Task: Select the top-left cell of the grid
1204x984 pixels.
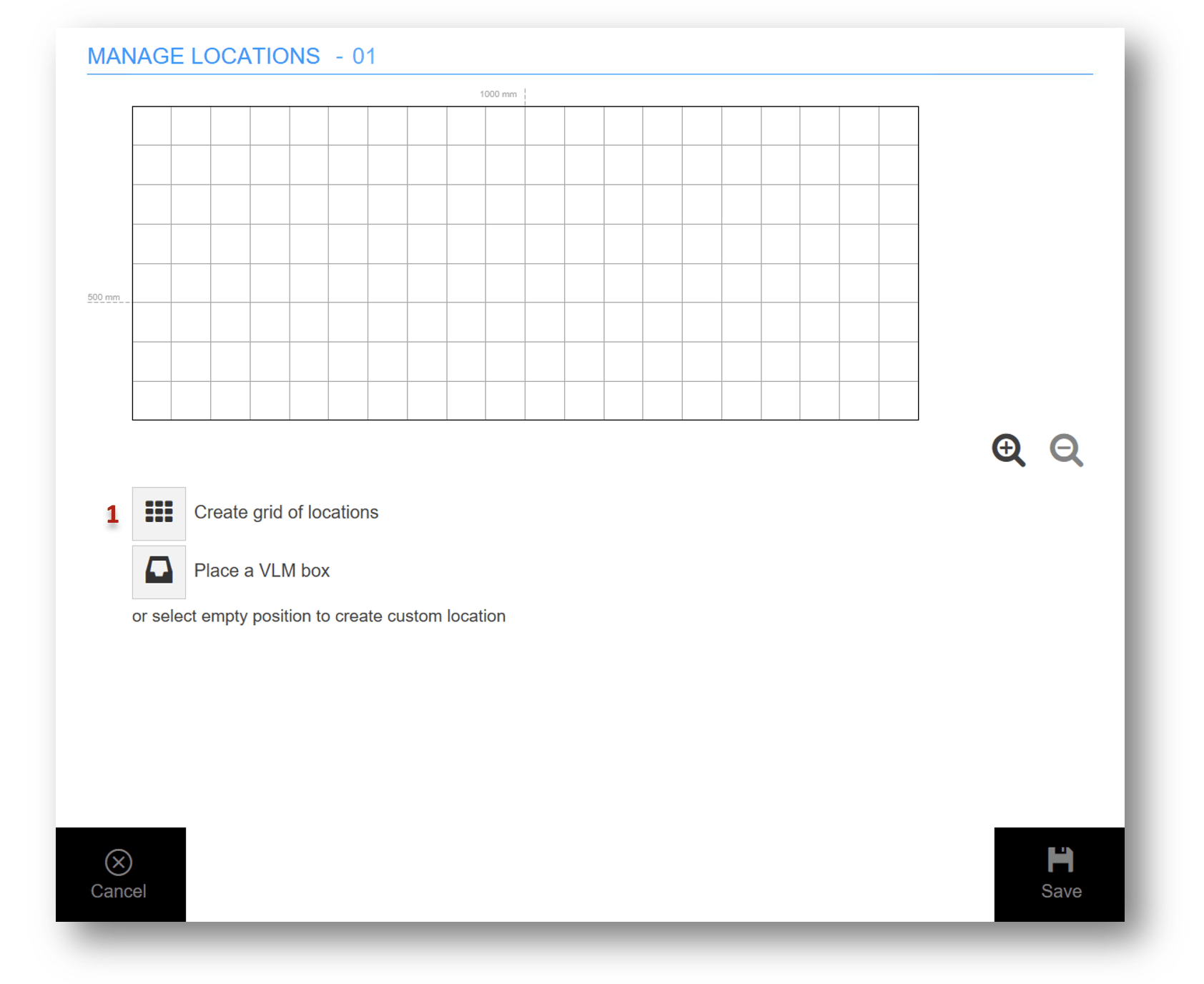Action: tap(152, 126)
